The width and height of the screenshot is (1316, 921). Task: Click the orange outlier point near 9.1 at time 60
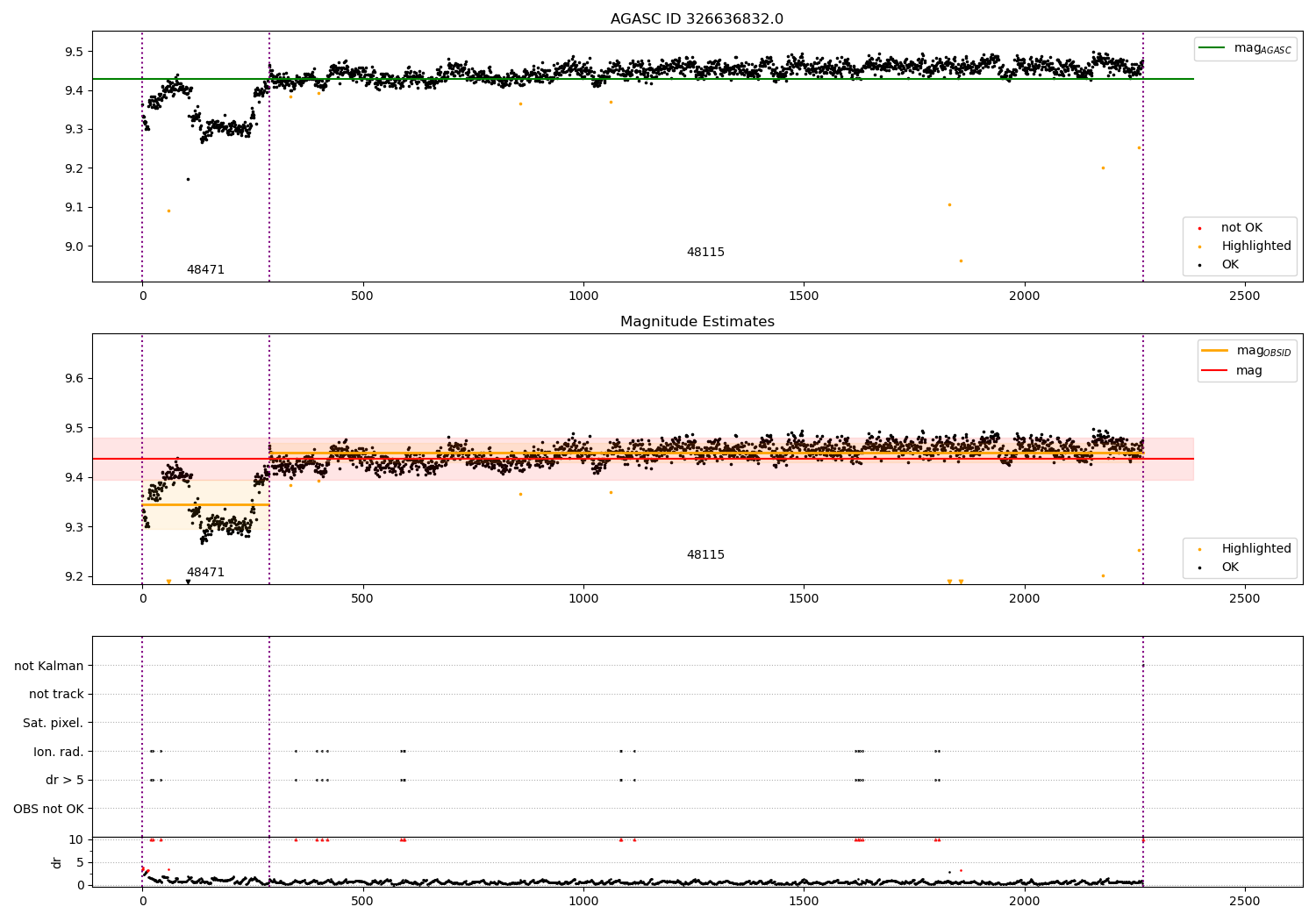pos(168,211)
